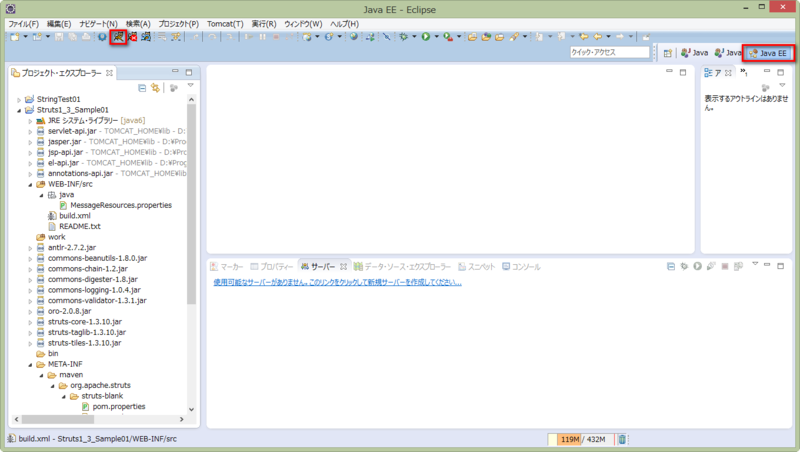The height and width of the screenshot is (452, 800).
Task: Open the 編集(E) menu
Action: tap(59, 24)
